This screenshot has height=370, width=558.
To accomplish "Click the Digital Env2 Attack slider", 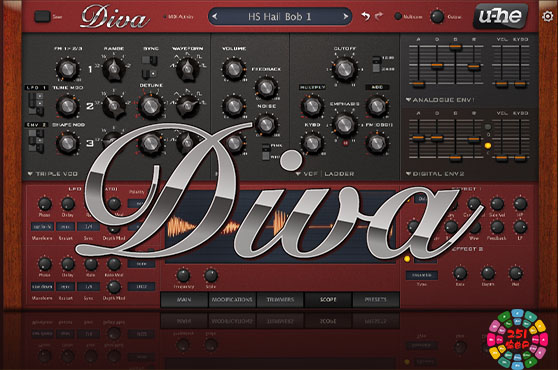I will click(x=418, y=139).
